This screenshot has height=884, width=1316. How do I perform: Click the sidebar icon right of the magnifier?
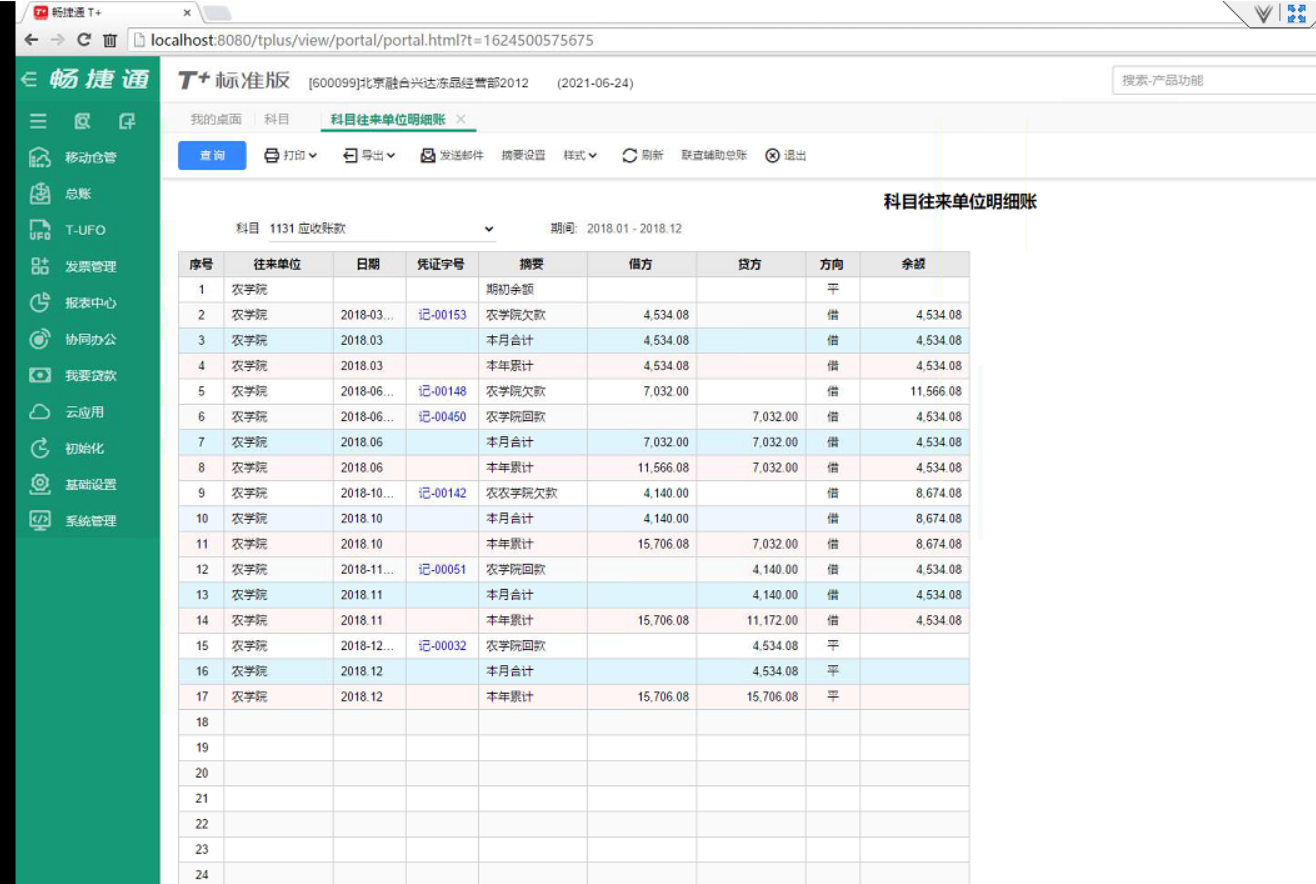(x=127, y=121)
